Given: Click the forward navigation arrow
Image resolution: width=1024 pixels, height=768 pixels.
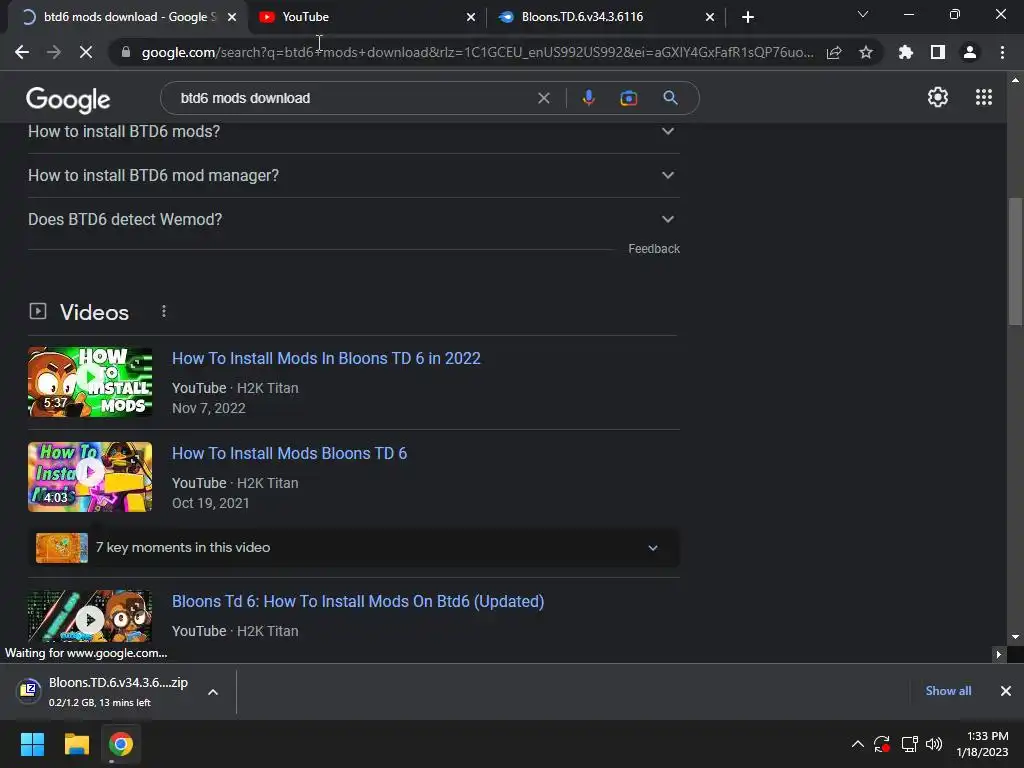Looking at the screenshot, I should pyautogui.click(x=54, y=52).
